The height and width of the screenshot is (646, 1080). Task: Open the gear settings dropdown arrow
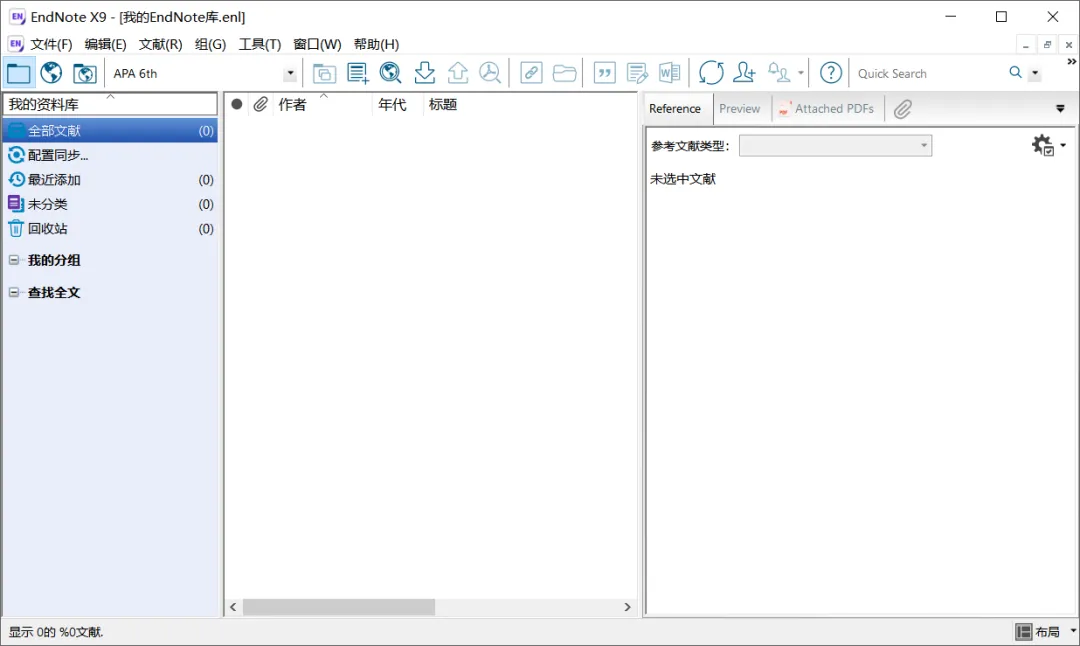[1063, 145]
